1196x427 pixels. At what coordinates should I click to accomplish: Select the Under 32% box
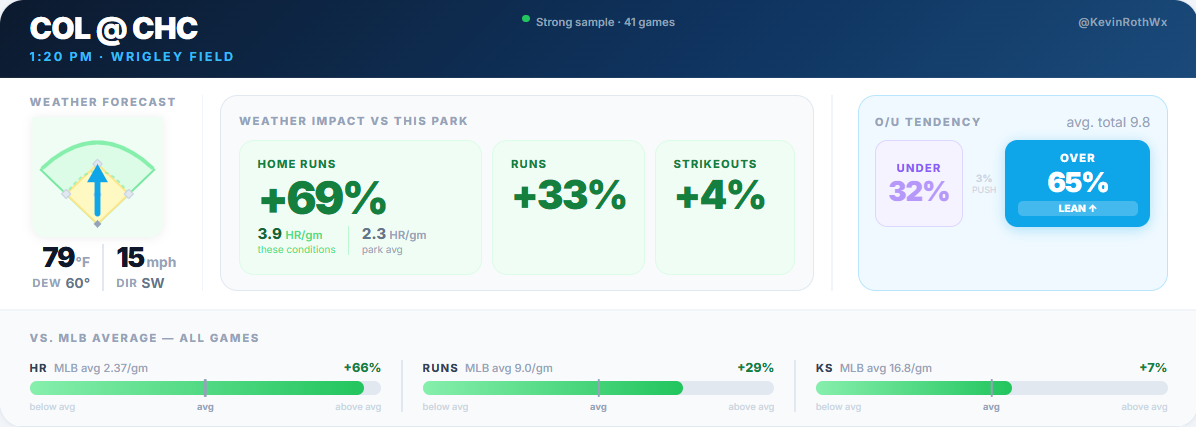pyautogui.click(x=918, y=183)
